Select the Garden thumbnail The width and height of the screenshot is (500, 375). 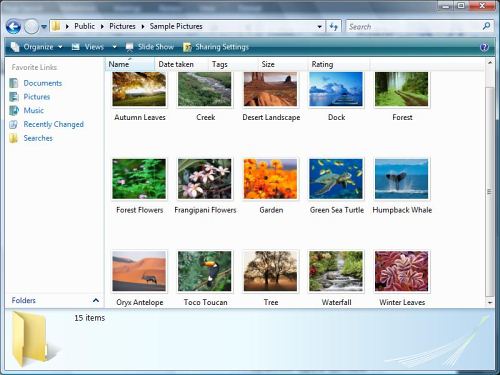pyautogui.click(x=270, y=179)
